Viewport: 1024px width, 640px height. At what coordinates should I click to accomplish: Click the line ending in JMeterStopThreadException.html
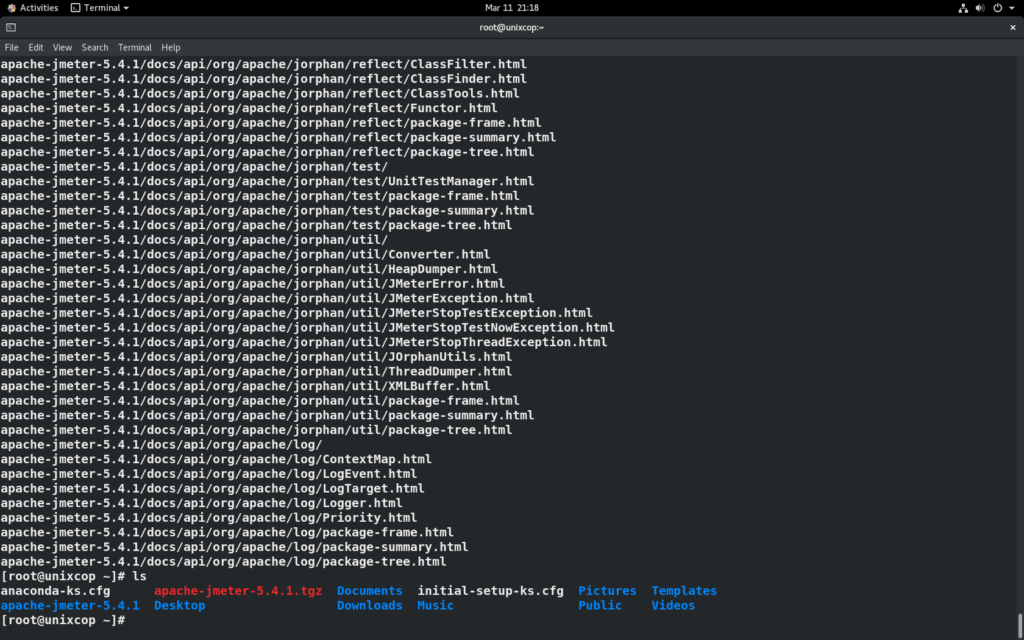304,342
